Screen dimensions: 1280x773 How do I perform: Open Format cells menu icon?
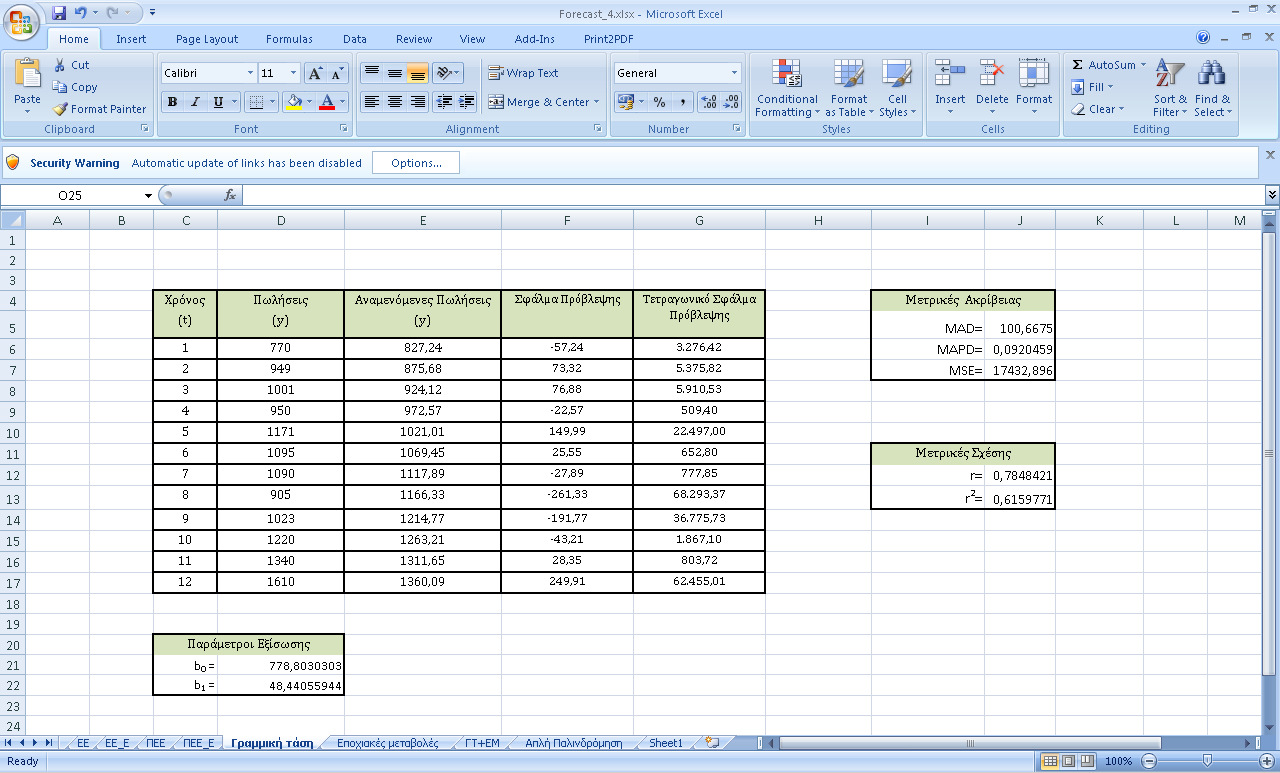click(x=1034, y=74)
